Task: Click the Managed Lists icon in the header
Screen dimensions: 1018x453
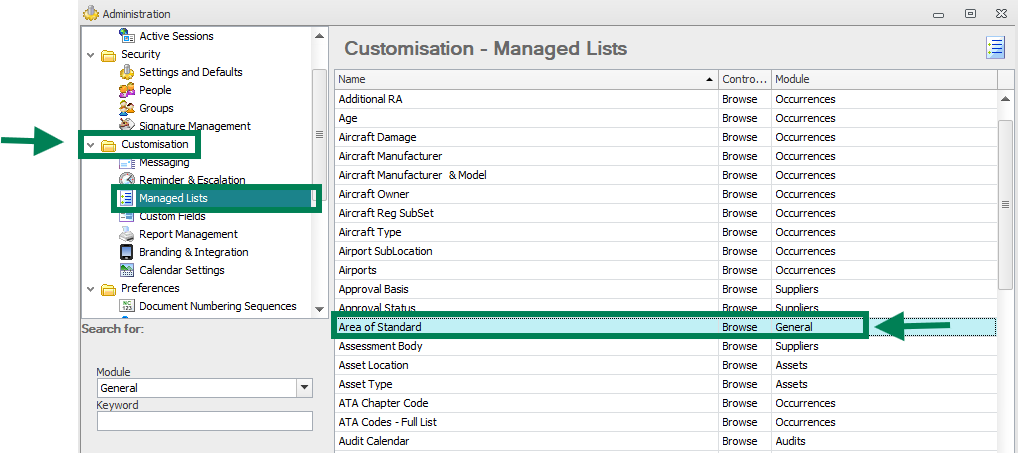Action: click(x=995, y=49)
